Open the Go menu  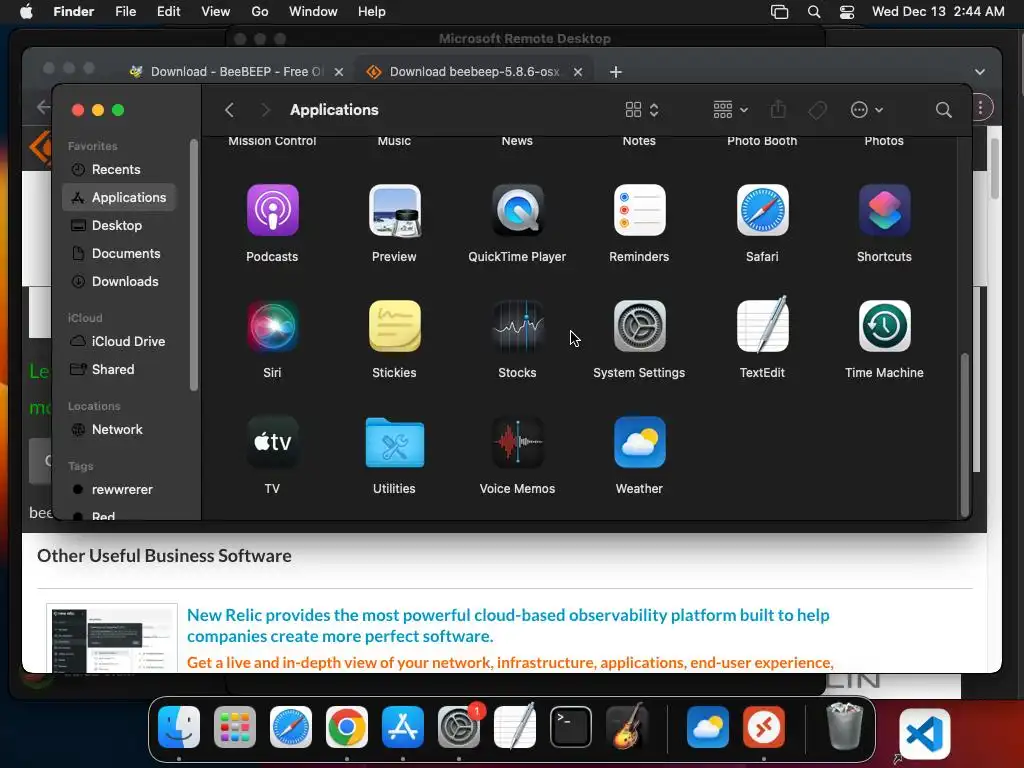259,12
